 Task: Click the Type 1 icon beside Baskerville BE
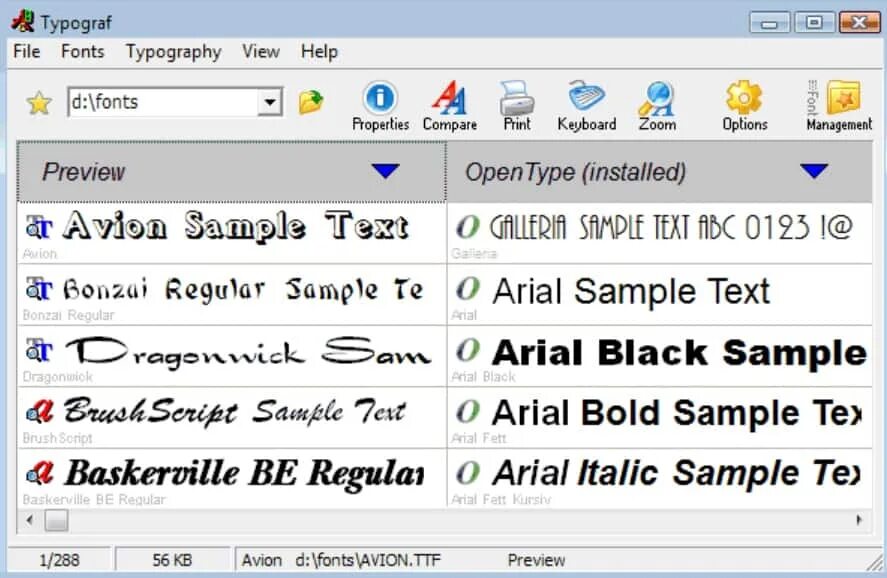click(x=39, y=473)
